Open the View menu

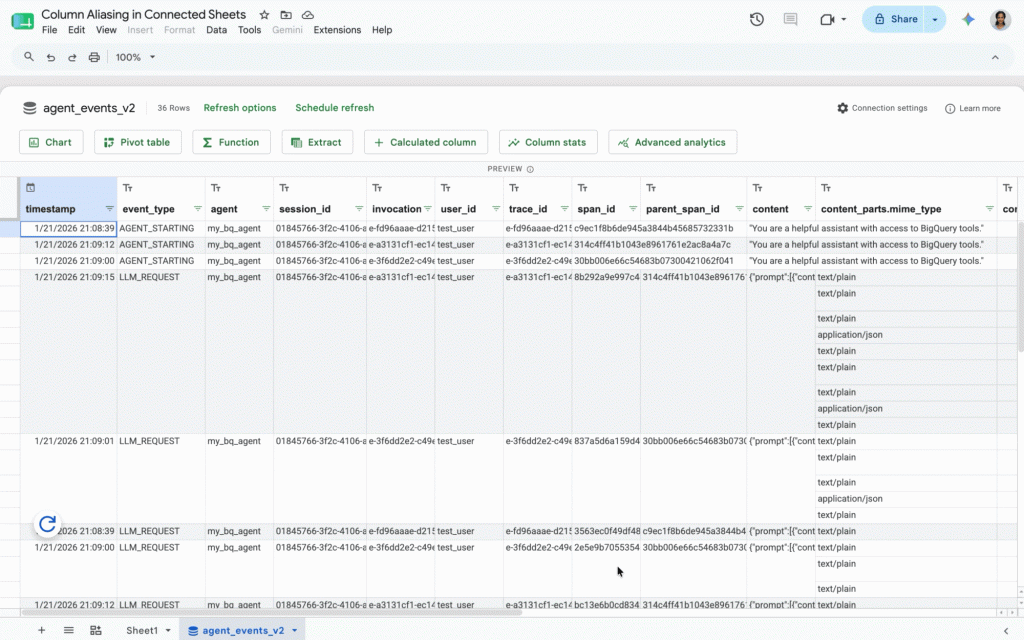click(x=106, y=30)
